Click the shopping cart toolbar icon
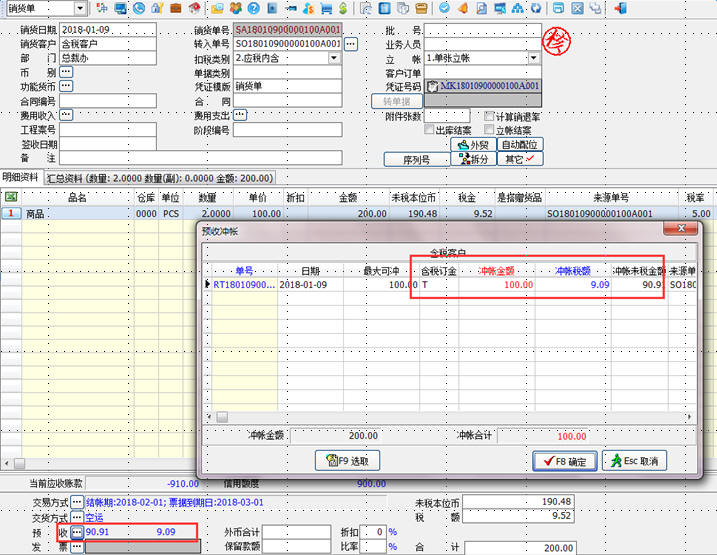 326,8
